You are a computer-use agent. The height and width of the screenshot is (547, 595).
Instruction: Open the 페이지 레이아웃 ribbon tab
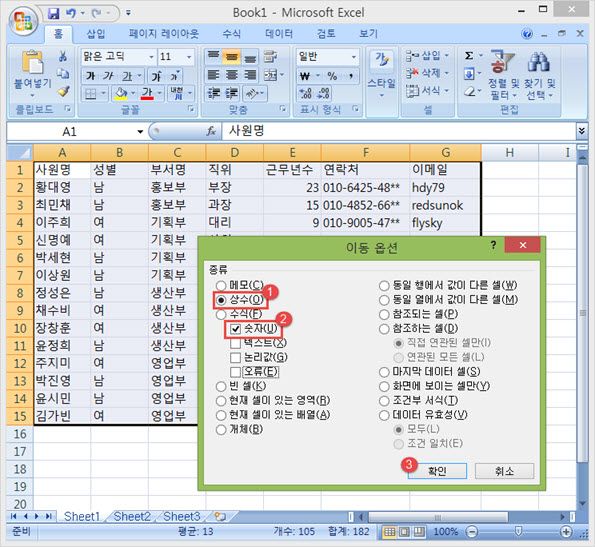tap(164, 34)
